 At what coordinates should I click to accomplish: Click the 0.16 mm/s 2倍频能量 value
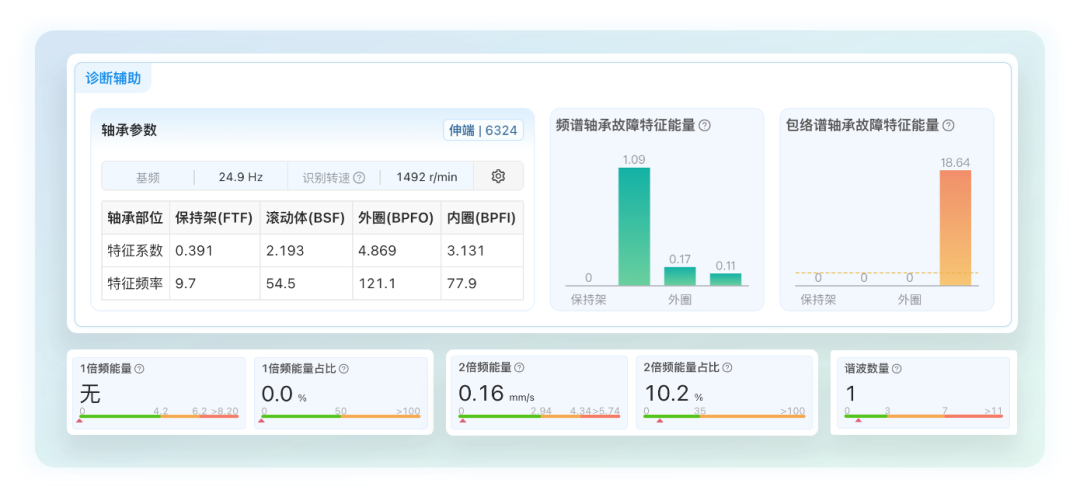click(497, 393)
